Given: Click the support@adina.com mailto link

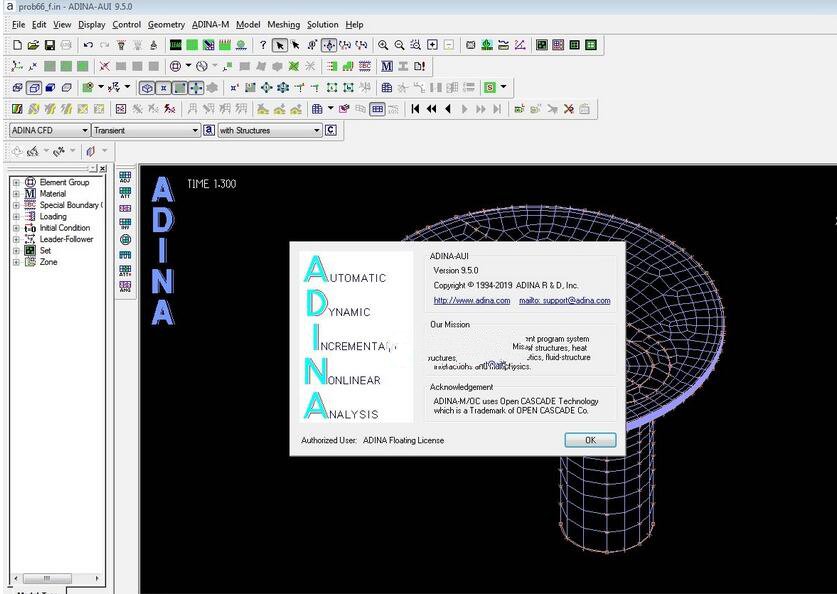Looking at the screenshot, I should click(565, 300).
